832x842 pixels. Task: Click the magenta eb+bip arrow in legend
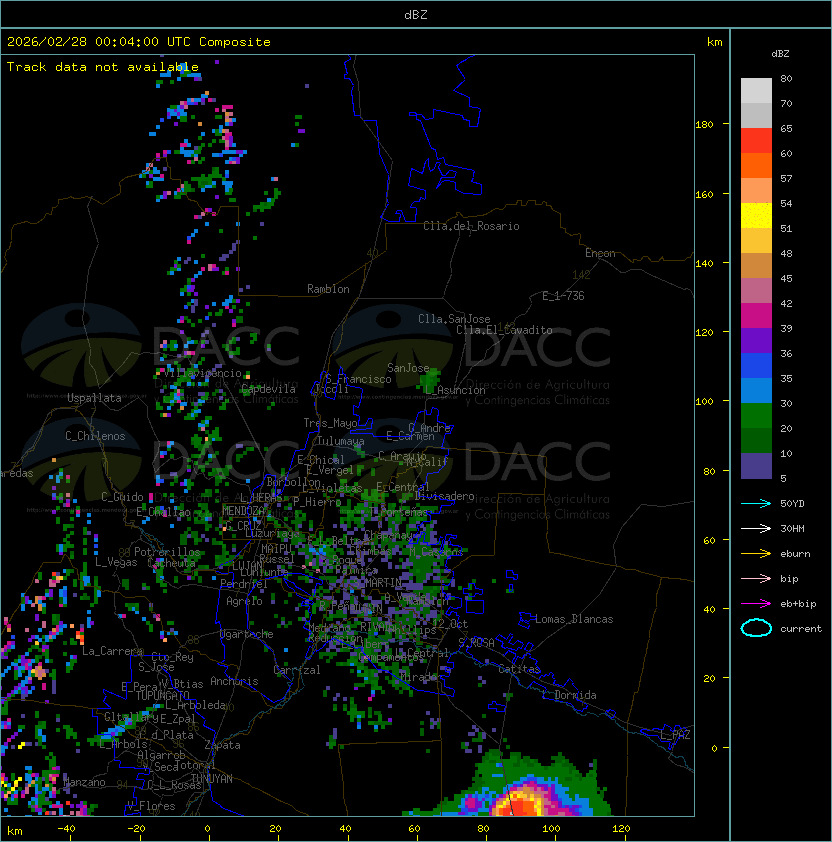pyautogui.click(x=756, y=604)
